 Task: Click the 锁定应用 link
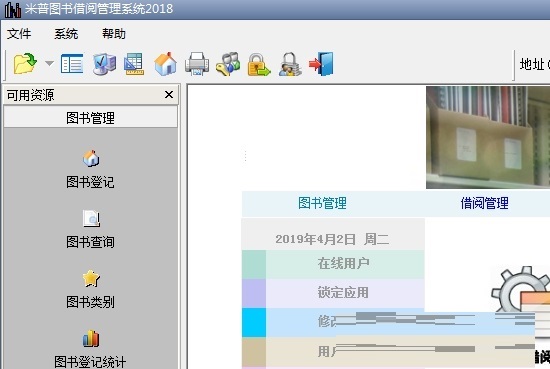343,293
